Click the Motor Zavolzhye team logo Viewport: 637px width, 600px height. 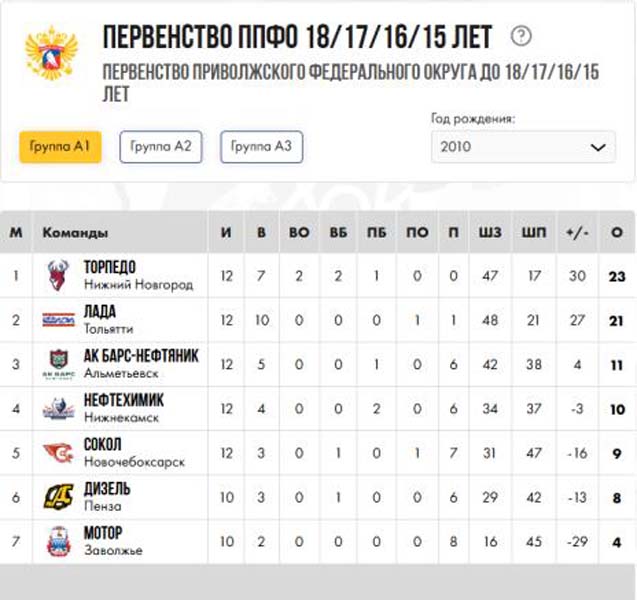(x=58, y=541)
